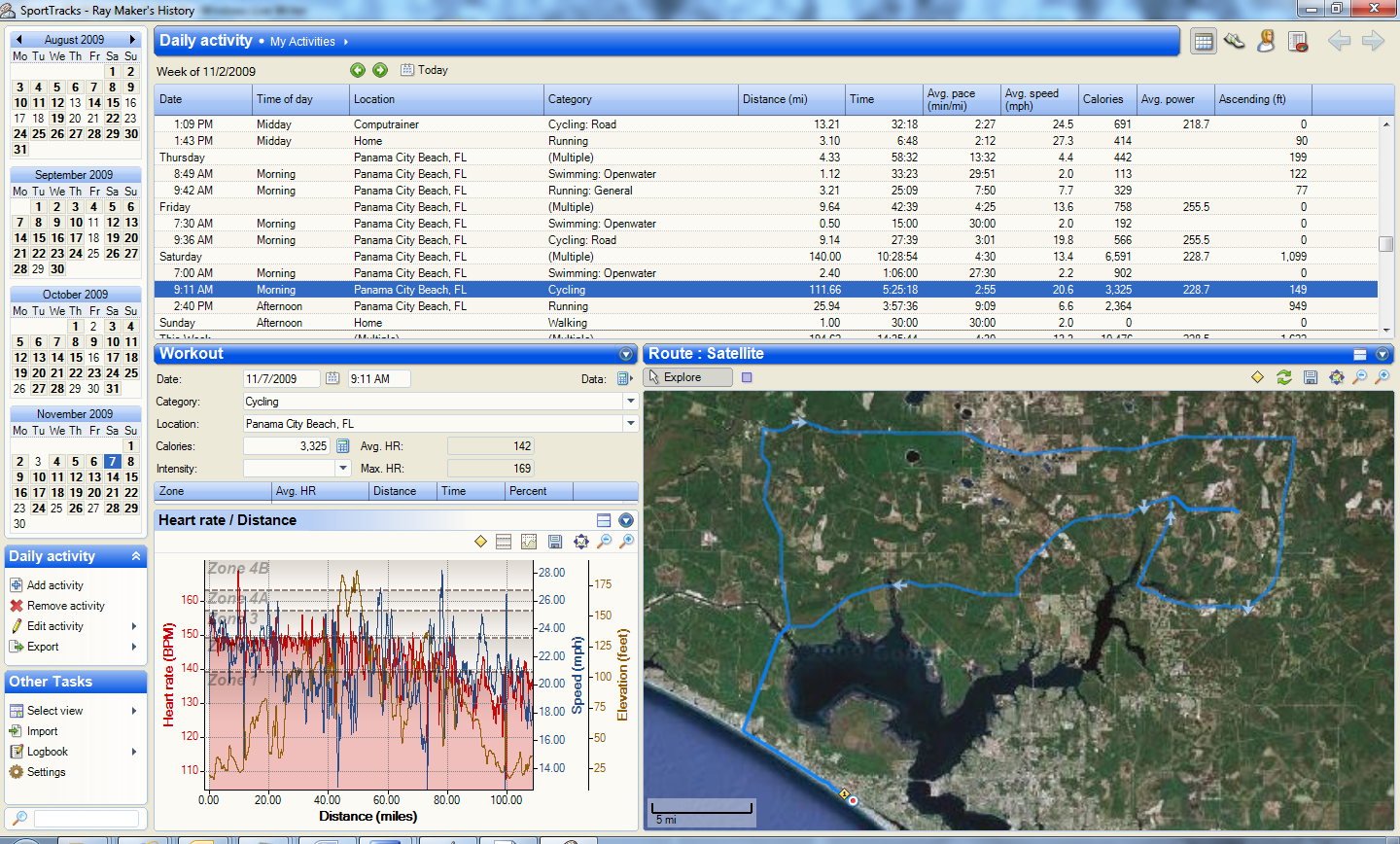This screenshot has width=1400, height=844.
Task: Refresh the route map with the green arrows icon
Action: click(1284, 377)
